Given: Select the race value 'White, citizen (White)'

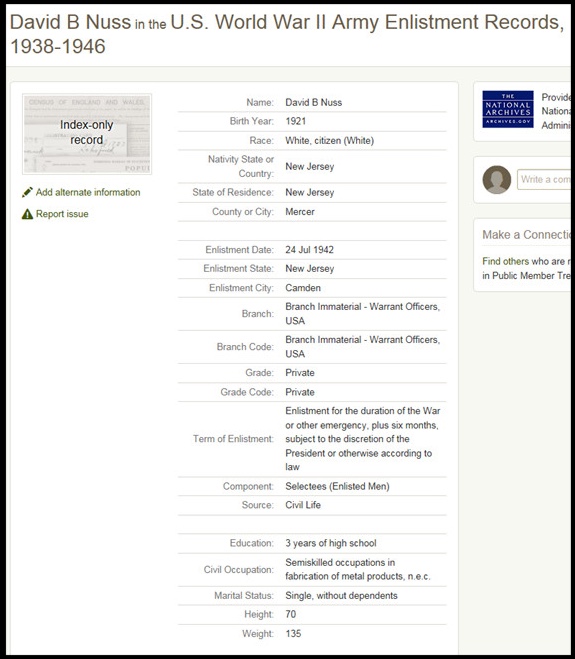Looking at the screenshot, I should click(x=330, y=141).
